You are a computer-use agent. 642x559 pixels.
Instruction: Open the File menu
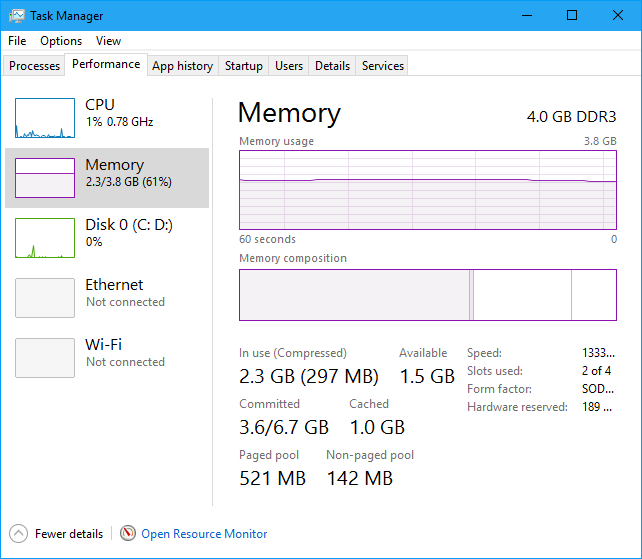(x=17, y=41)
